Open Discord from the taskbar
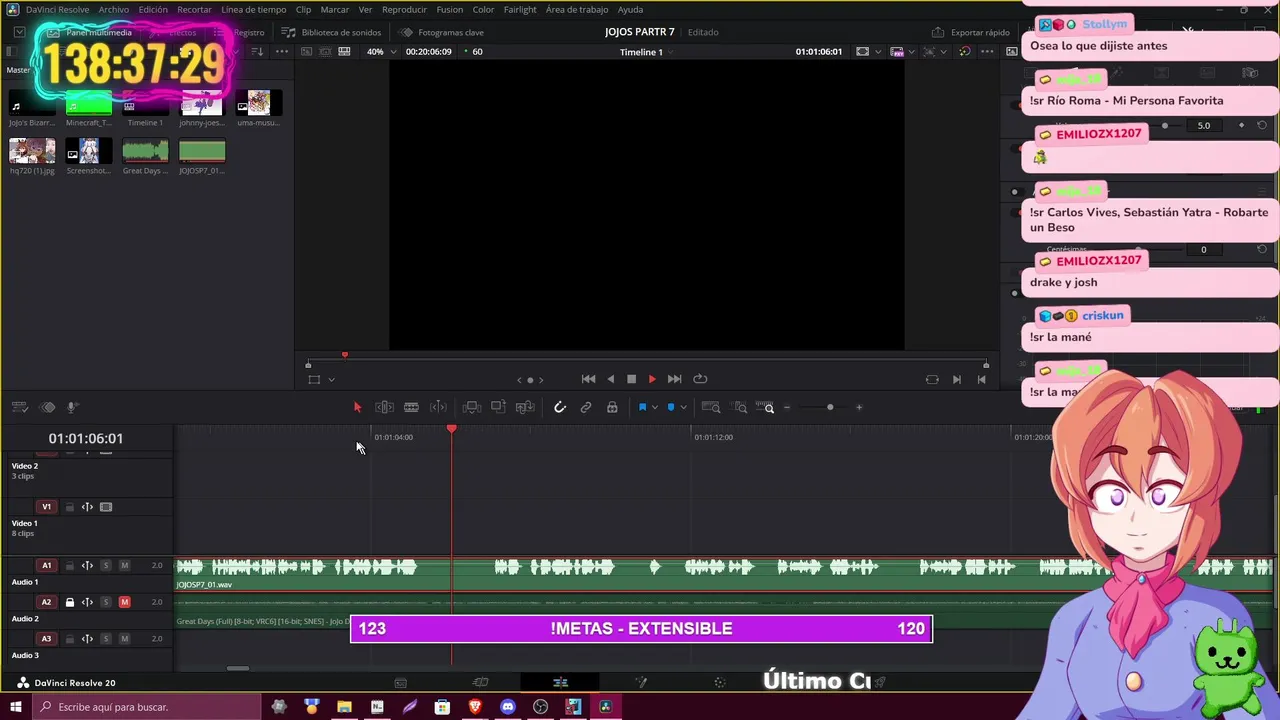The width and height of the screenshot is (1280, 720). pyautogui.click(x=508, y=707)
